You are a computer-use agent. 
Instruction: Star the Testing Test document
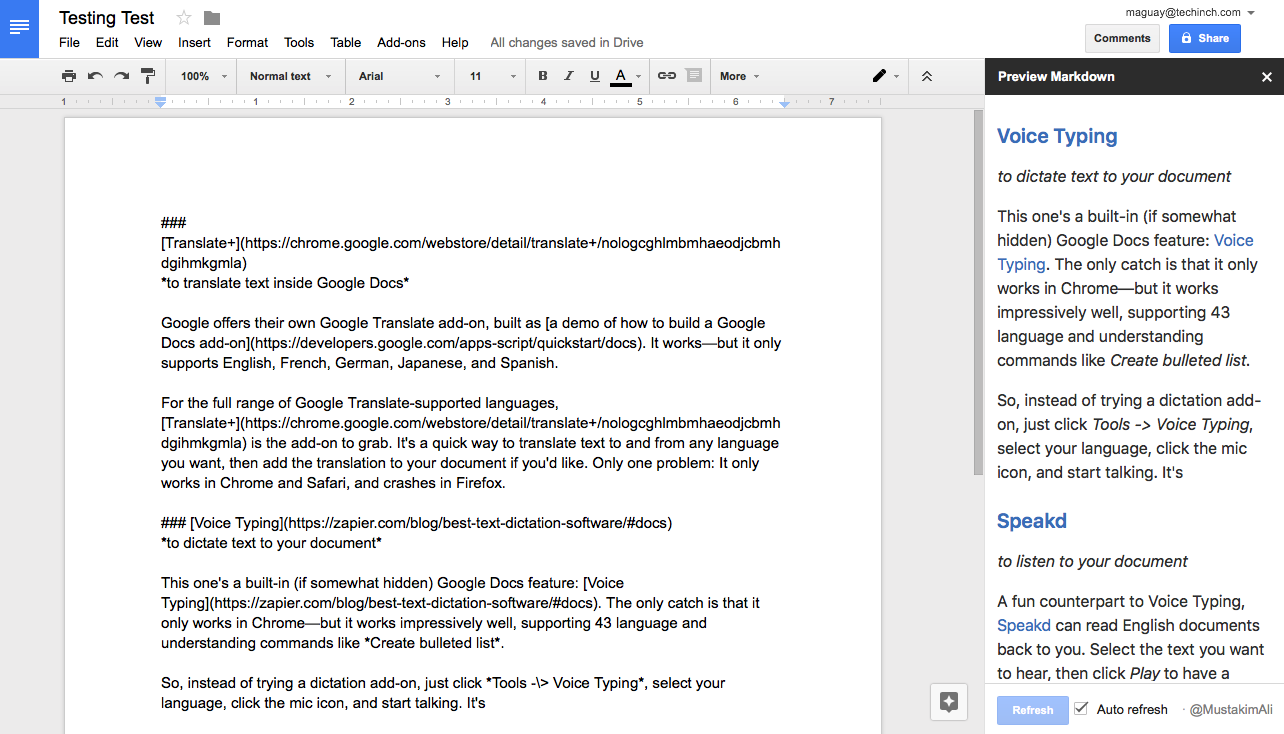coord(183,18)
